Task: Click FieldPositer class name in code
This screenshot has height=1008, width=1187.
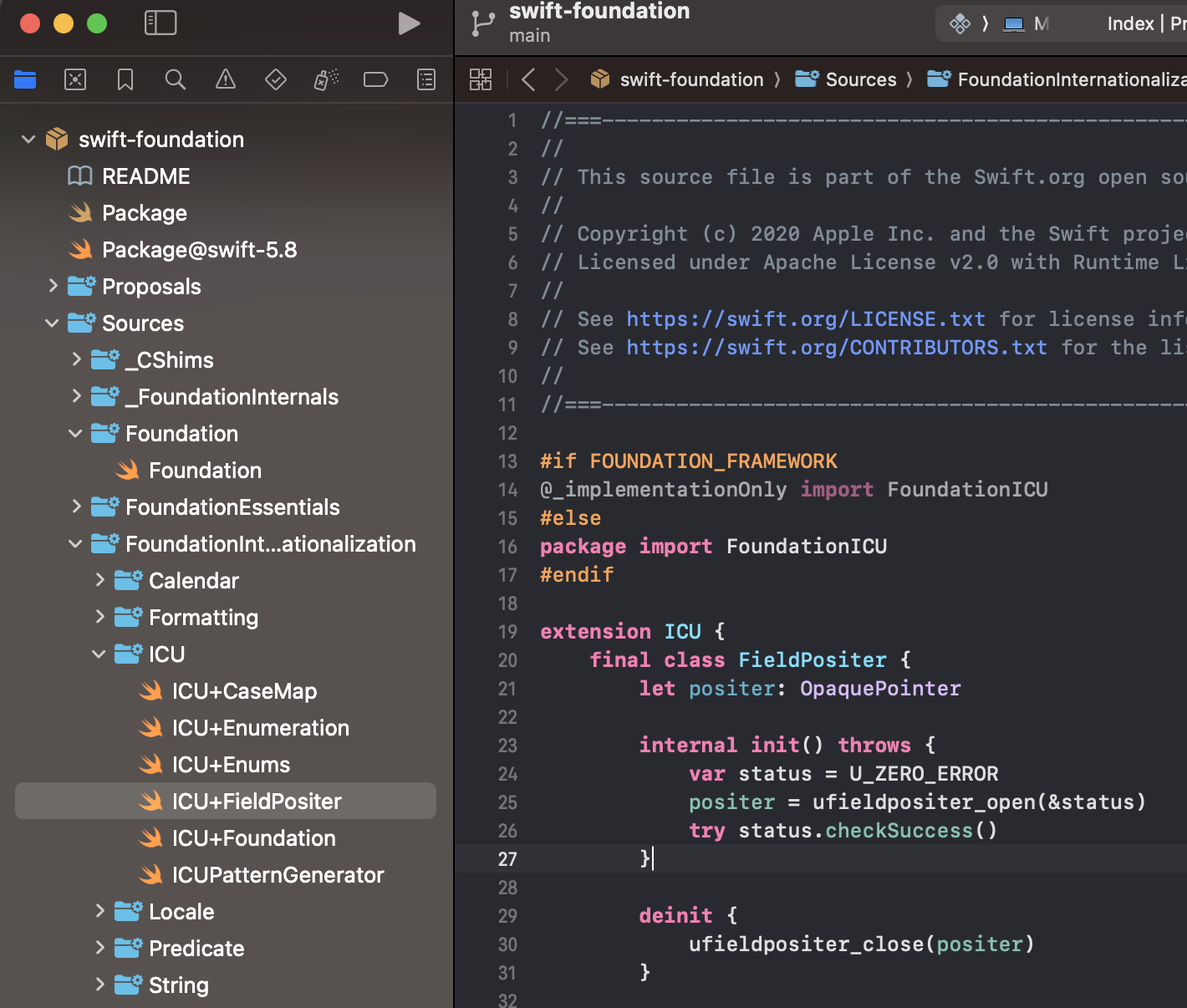Action: 813,660
